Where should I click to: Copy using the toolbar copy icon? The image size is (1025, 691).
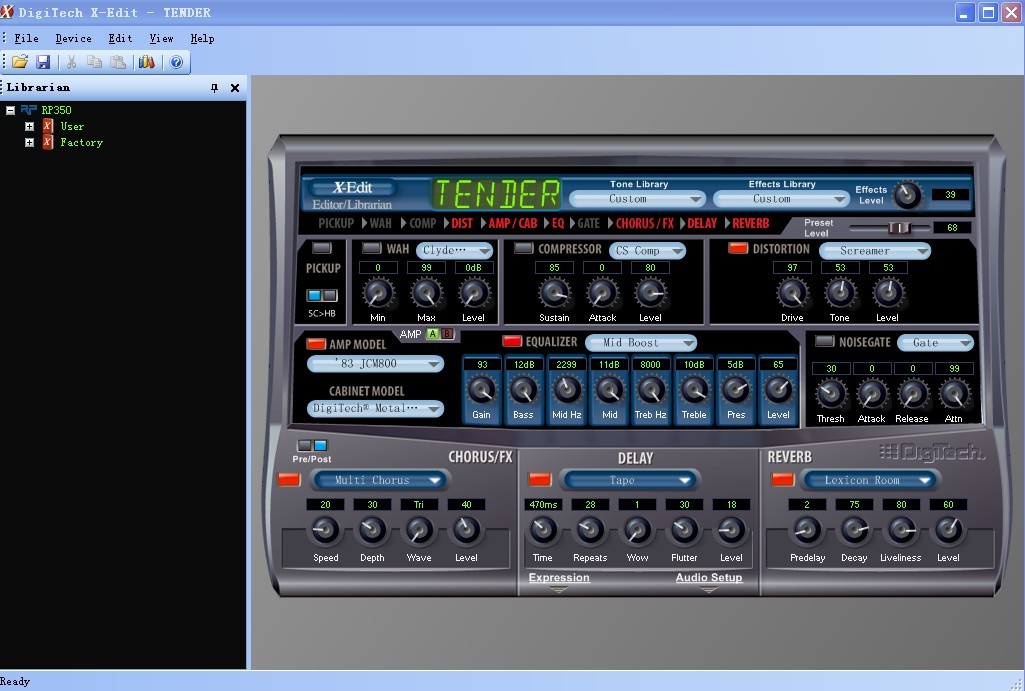coord(94,62)
